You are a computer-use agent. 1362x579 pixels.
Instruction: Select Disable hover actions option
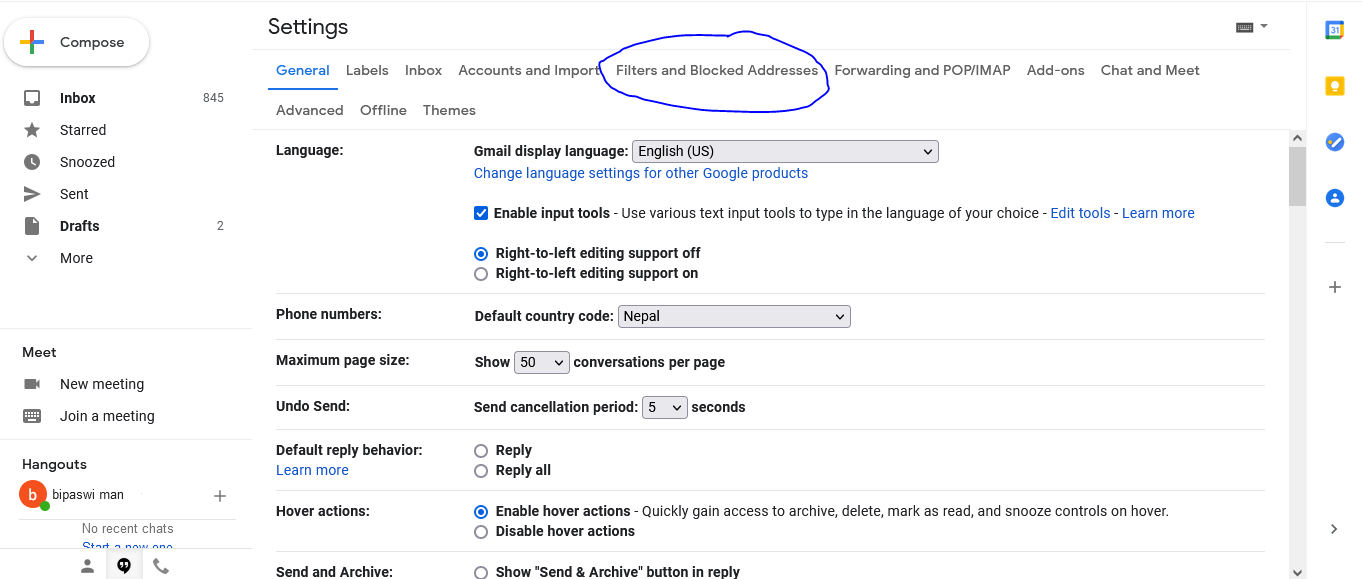481,532
